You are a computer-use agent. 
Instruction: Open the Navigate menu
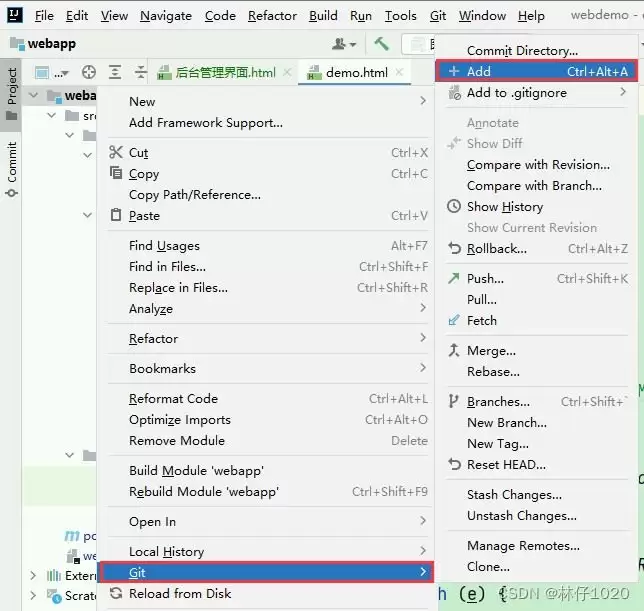[x=166, y=16]
